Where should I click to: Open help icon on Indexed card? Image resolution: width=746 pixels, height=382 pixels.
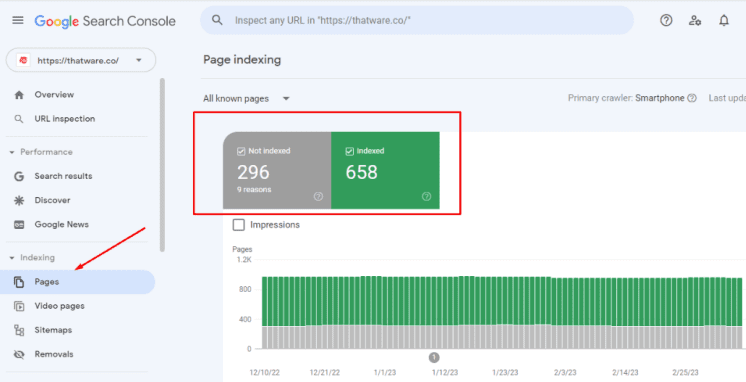[x=426, y=196]
